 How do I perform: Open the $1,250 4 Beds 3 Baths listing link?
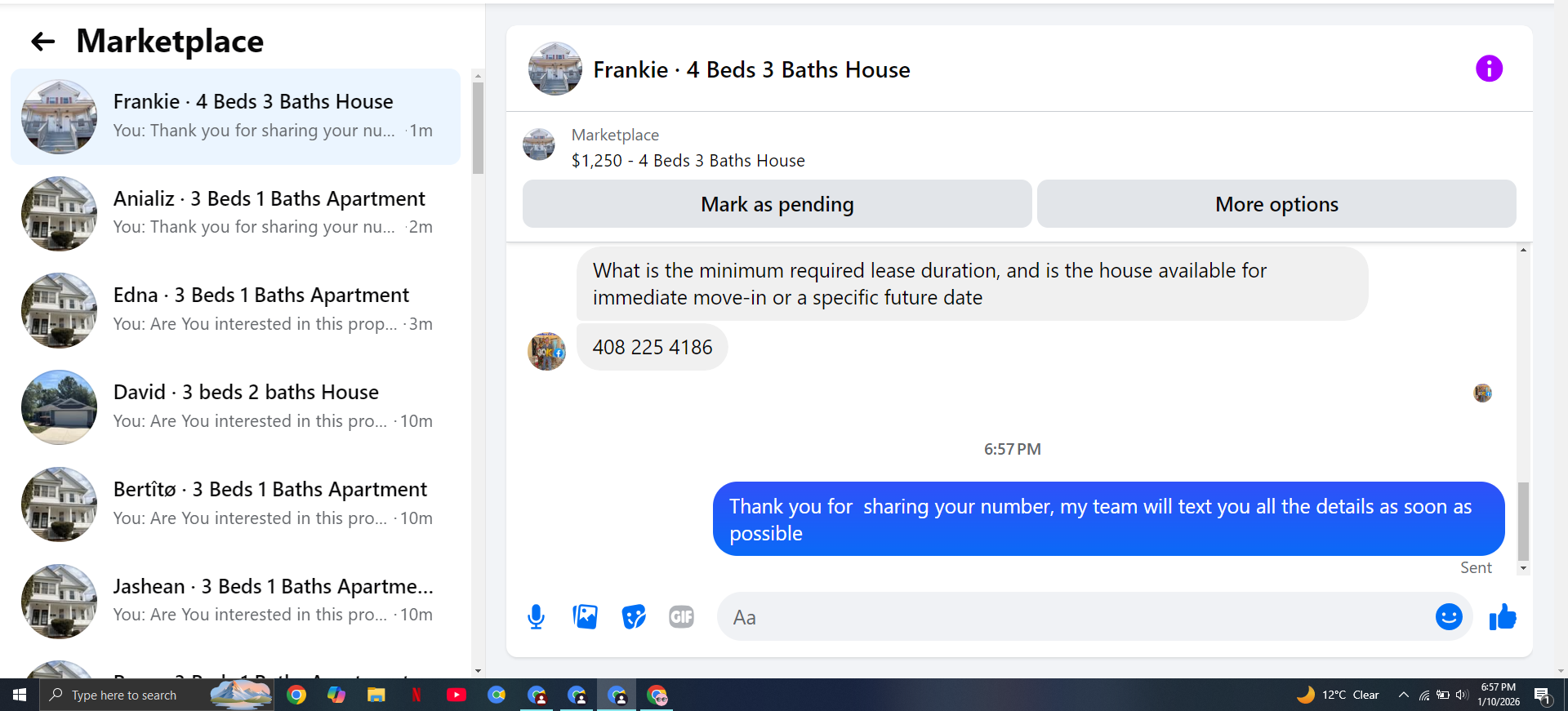pos(688,161)
